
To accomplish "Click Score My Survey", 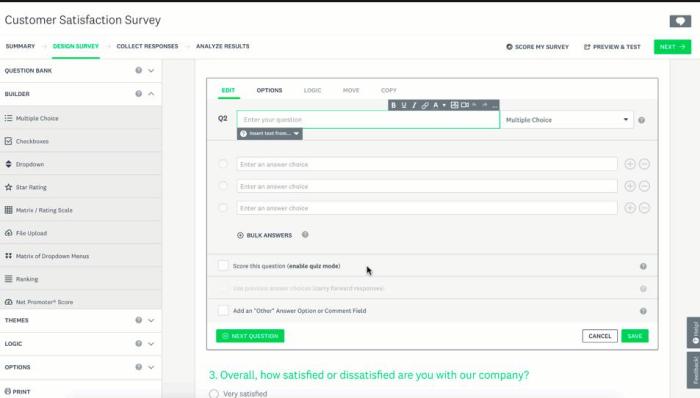I will tap(538, 47).
